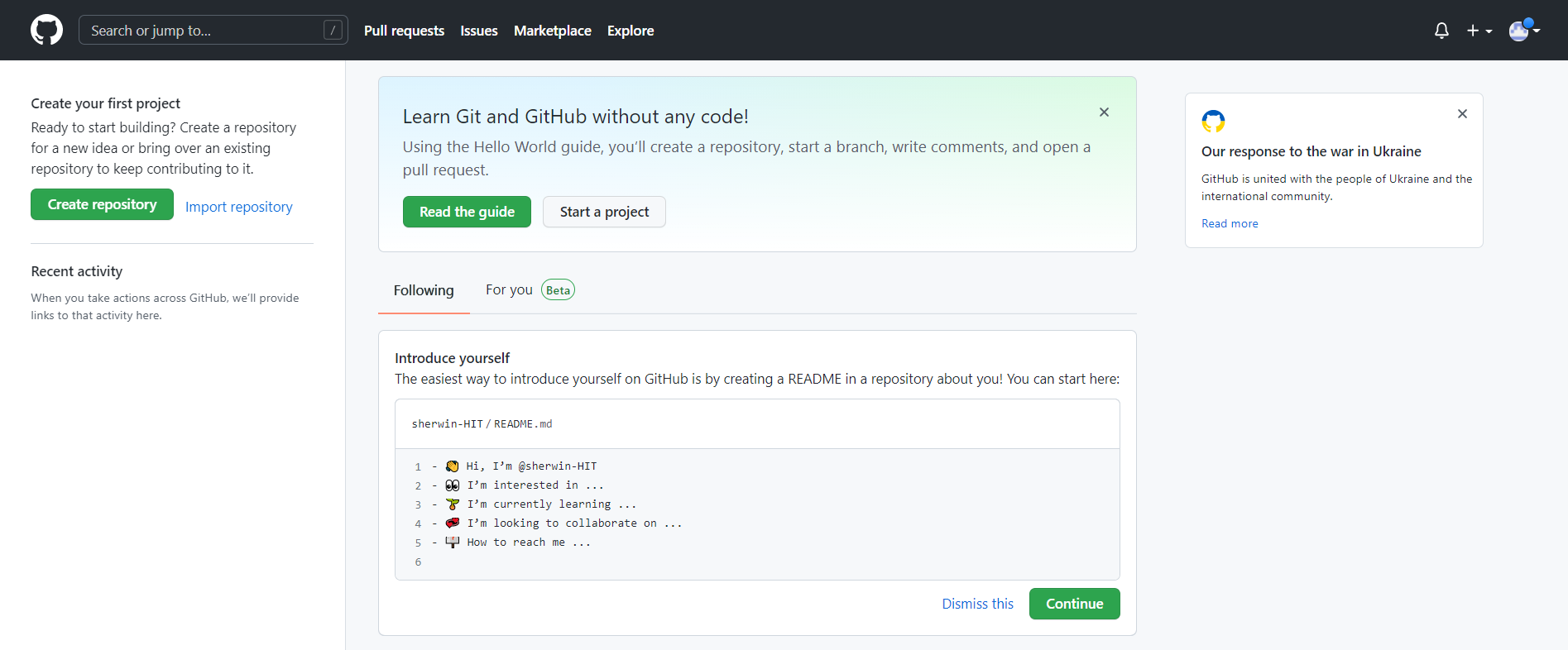Dismiss the Learn Git banner
The height and width of the screenshot is (650, 1568).
1104,112
